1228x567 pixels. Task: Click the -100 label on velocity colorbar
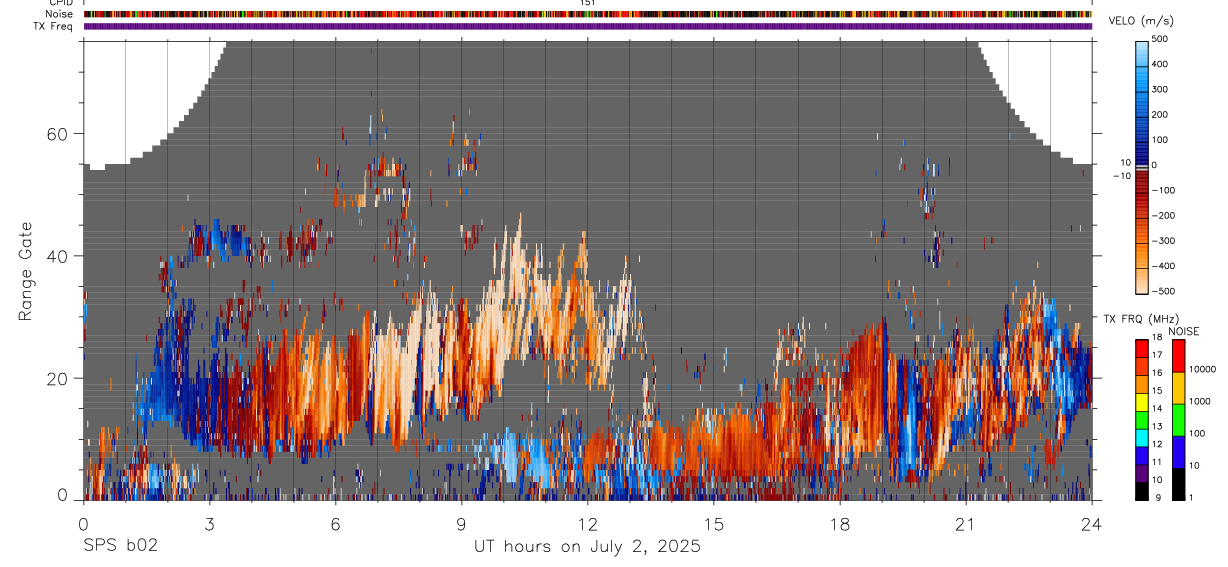tap(1163, 190)
